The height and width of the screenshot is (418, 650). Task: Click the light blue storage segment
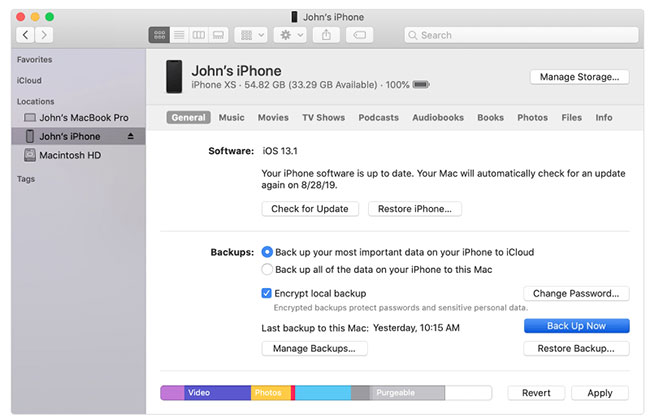coord(323,393)
